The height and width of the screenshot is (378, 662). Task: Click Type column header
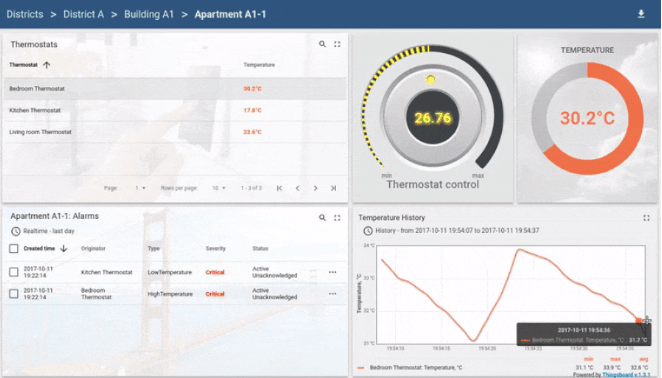click(x=154, y=248)
